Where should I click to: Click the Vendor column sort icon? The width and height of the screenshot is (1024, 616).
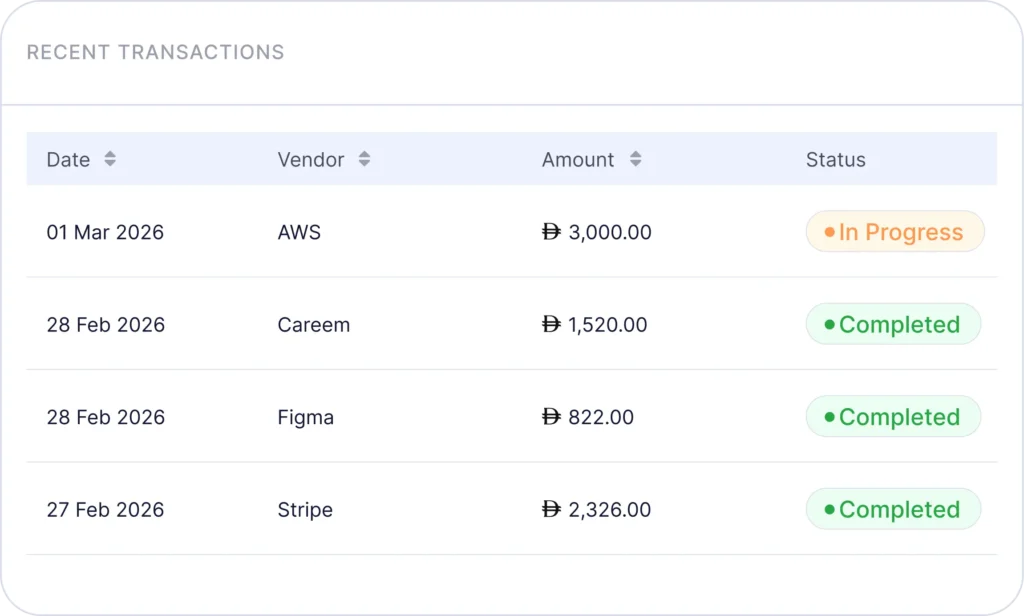click(364, 159)
